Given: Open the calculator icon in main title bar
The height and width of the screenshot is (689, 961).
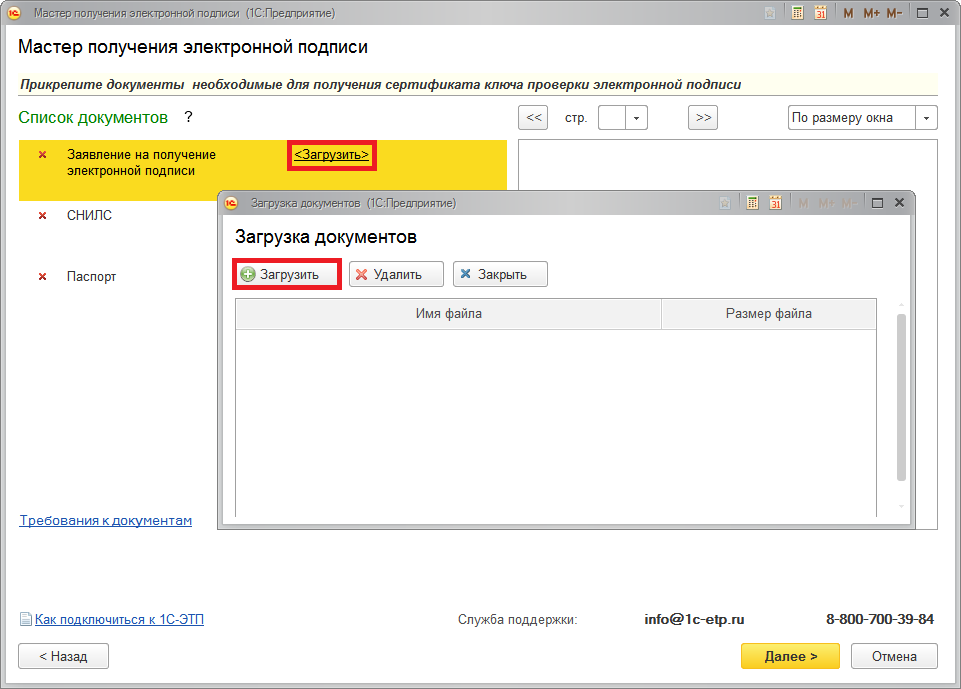Looking at the screenshot, I should (x=798, y=13).
